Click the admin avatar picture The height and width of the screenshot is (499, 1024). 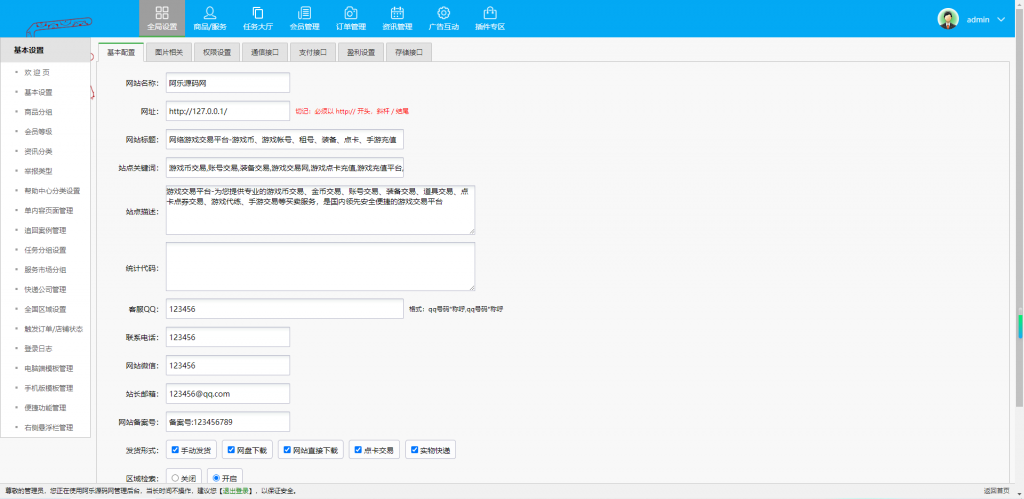[x=948, y=19]
